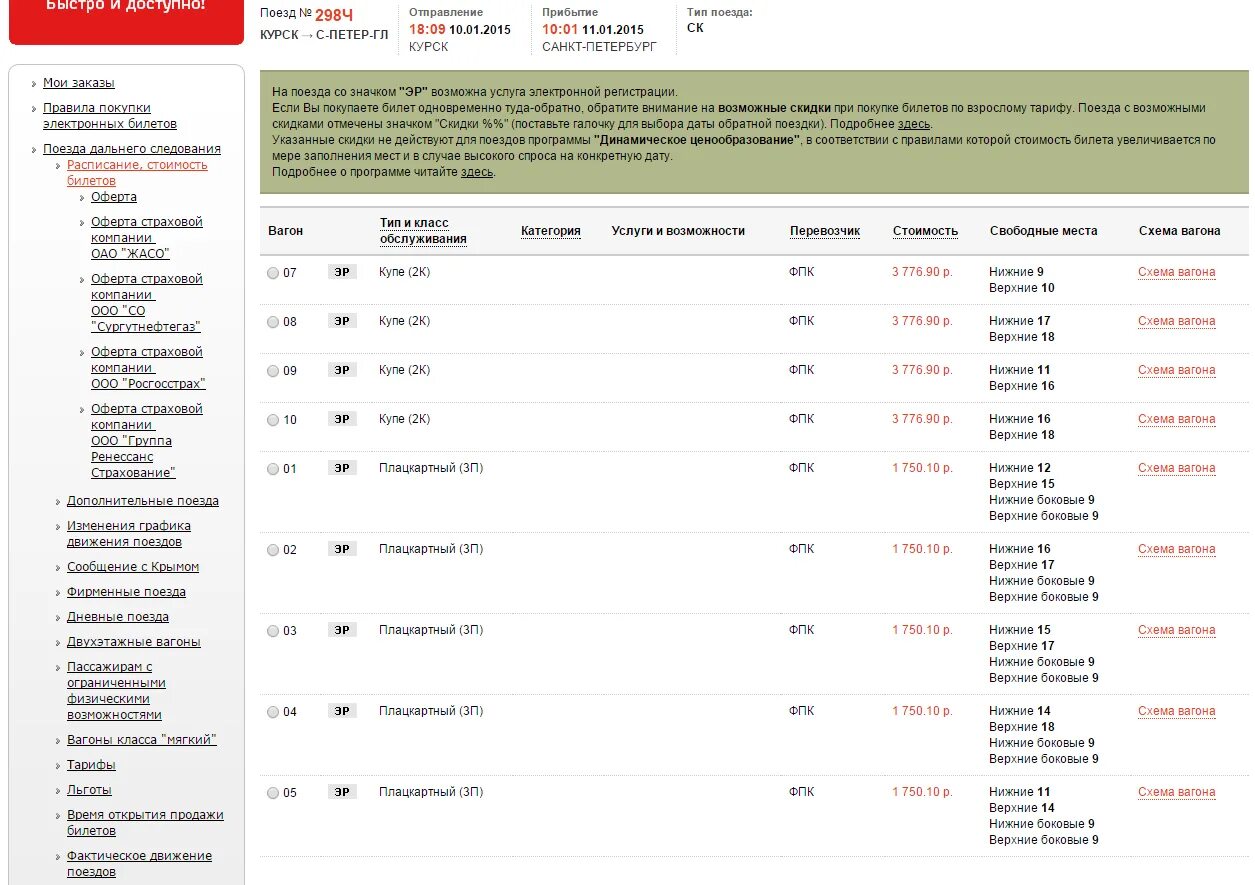Select wagon 09 radio button
The image size is (1255, 885).
(273, 371)
